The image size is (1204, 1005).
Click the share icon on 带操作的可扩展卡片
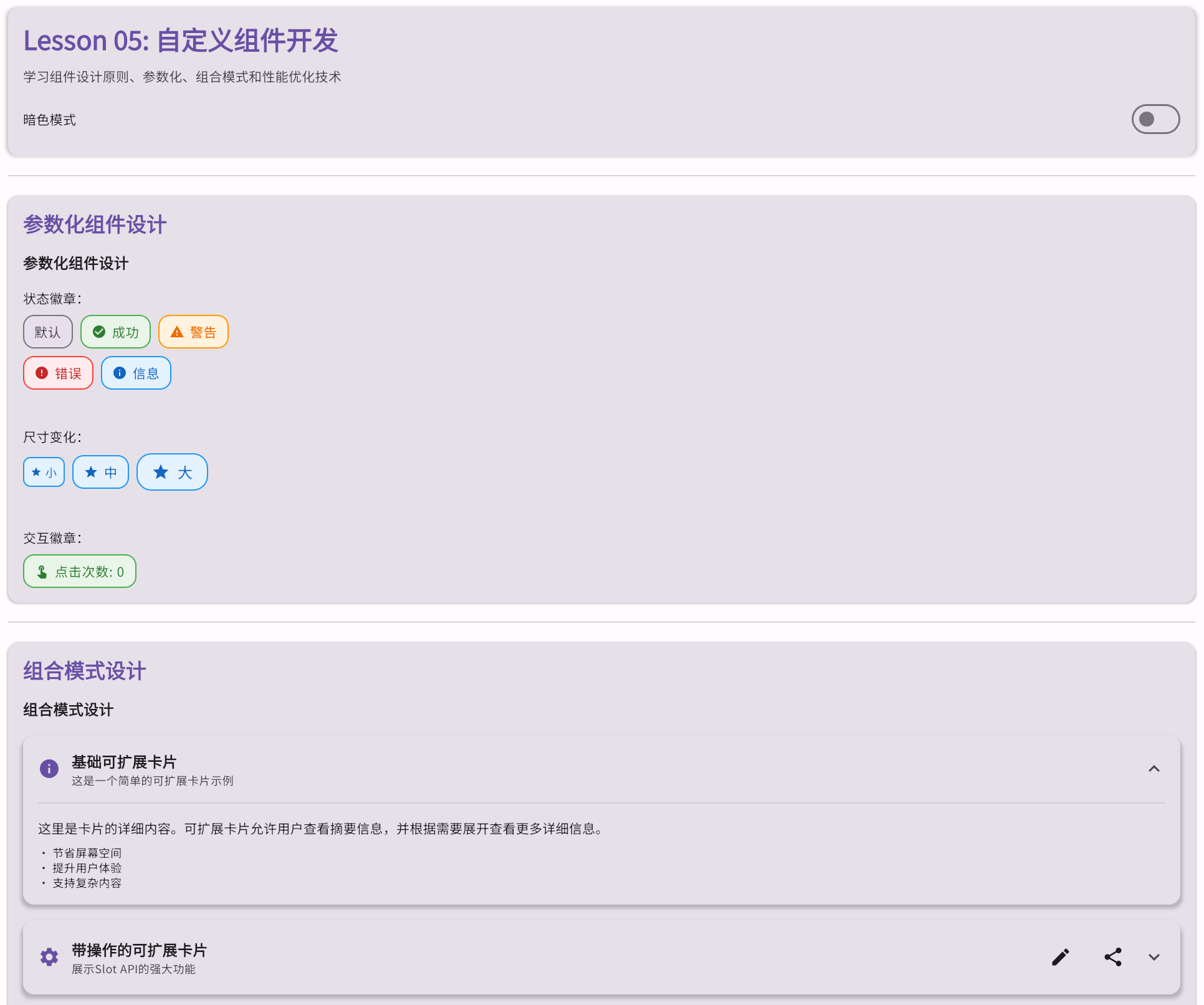tap(1113, 957)
